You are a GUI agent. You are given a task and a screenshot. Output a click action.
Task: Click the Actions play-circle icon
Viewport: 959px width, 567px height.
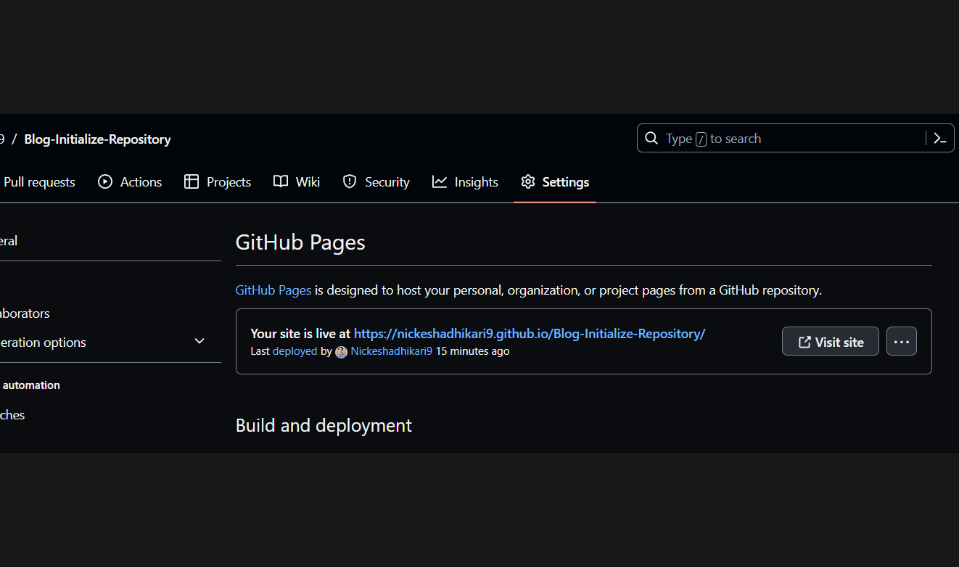pos(105,182)
